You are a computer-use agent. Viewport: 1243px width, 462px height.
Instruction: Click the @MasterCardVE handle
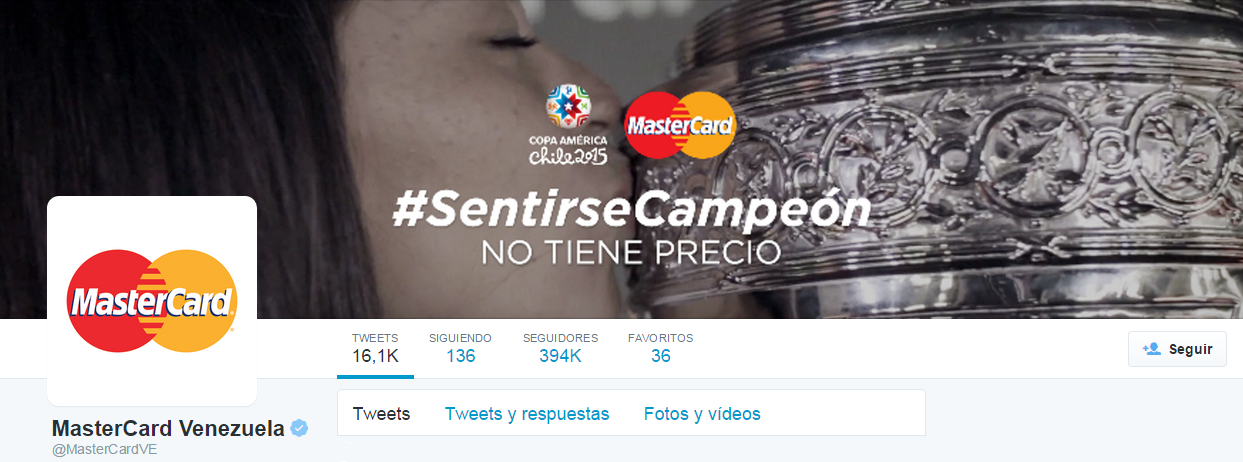click(x=105, y=449)
